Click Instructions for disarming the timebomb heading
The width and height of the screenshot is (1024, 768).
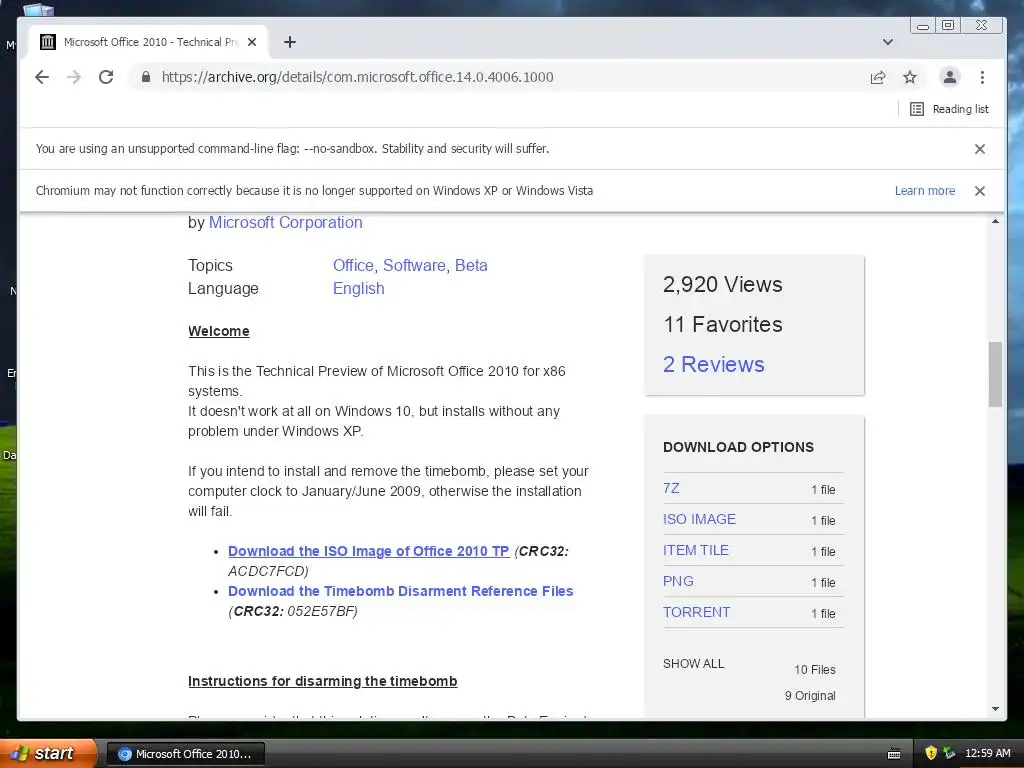point(323,681)
